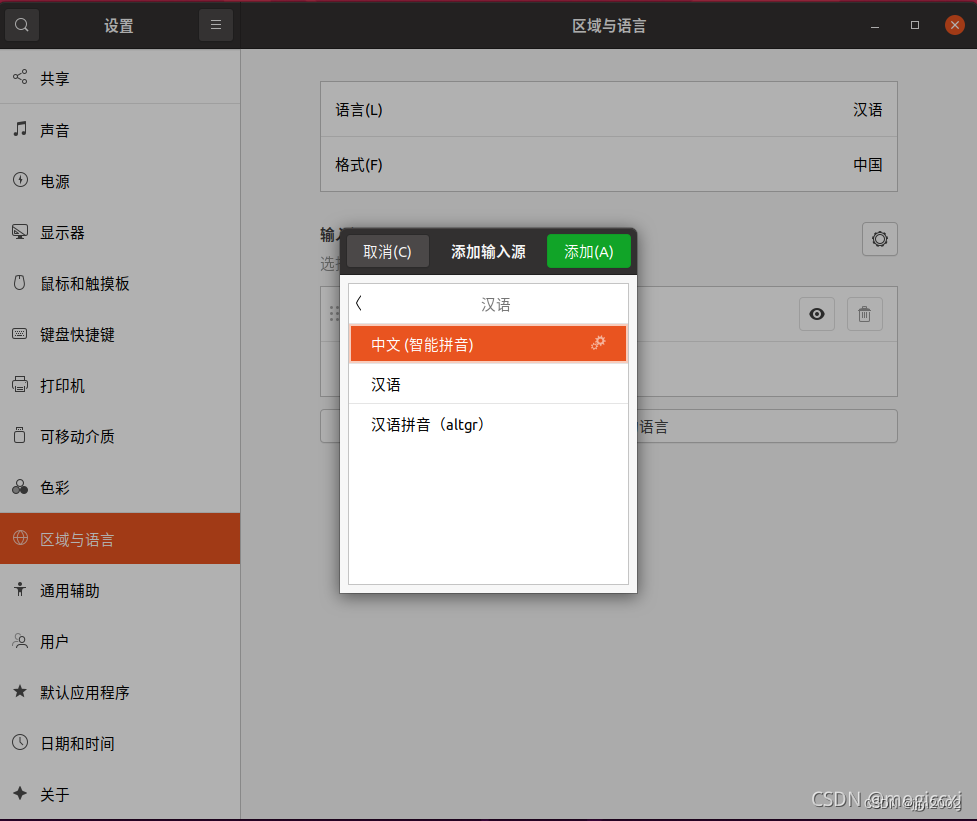Click the About icon in sidebar

click(20, 793)
